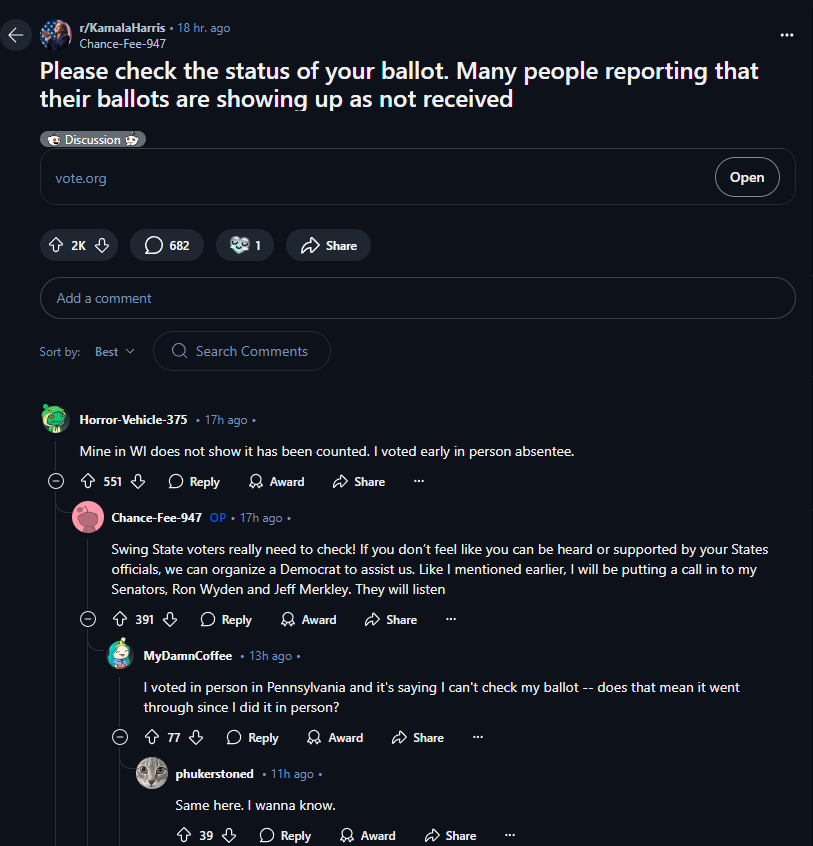Click the Add a comment field
This screenshot has width=813, height=846.
point(417,298)
